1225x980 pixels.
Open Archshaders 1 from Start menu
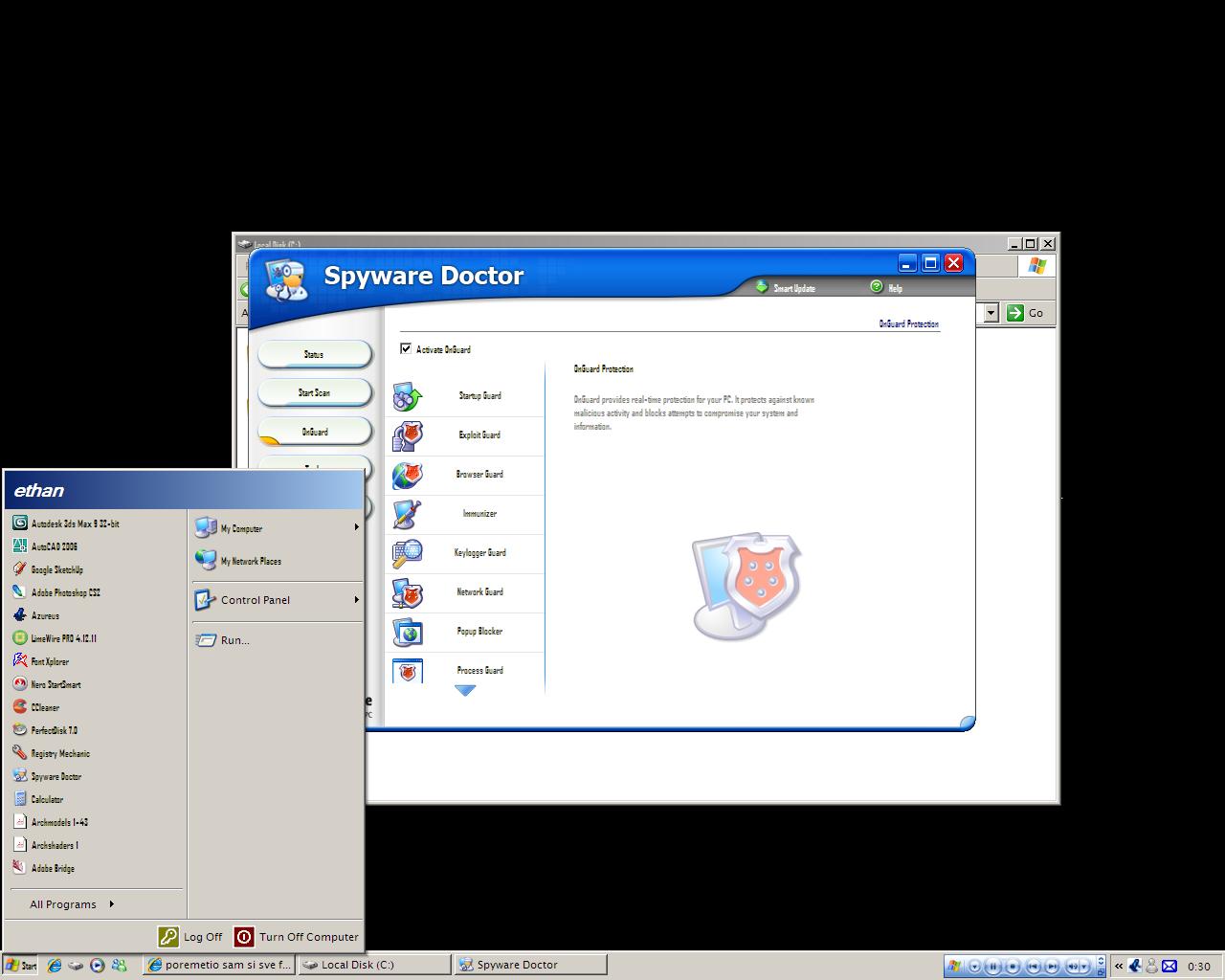pos(96,845)
